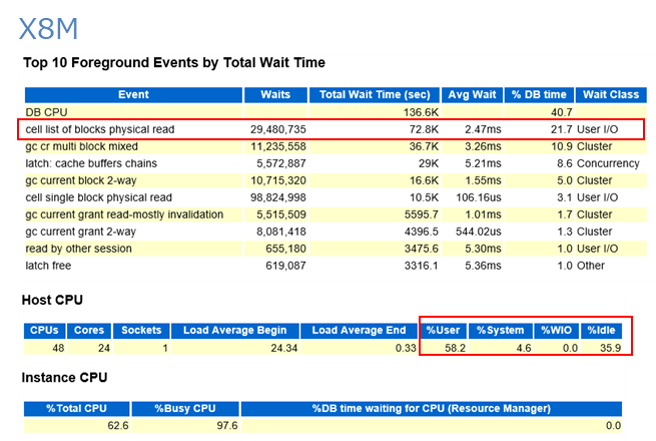Click the Waits column header
Viewport: 656px width, 441px height.
point(274,95)
